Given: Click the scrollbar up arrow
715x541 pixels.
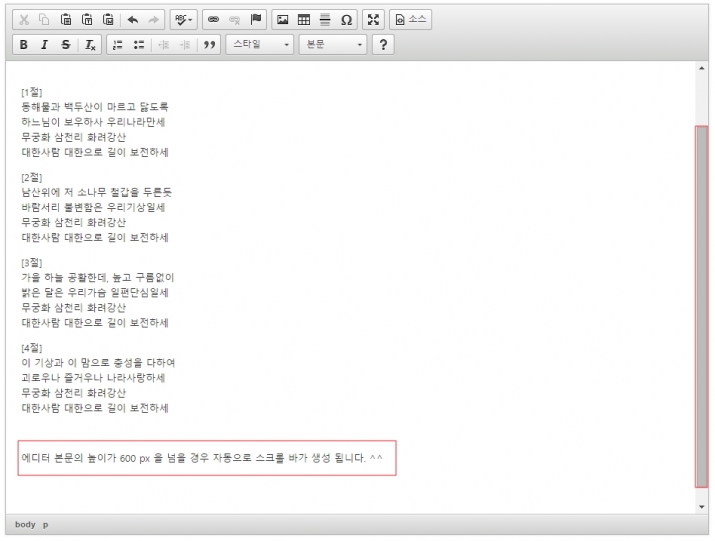Looking at the screenshot, I should (702, 68).
